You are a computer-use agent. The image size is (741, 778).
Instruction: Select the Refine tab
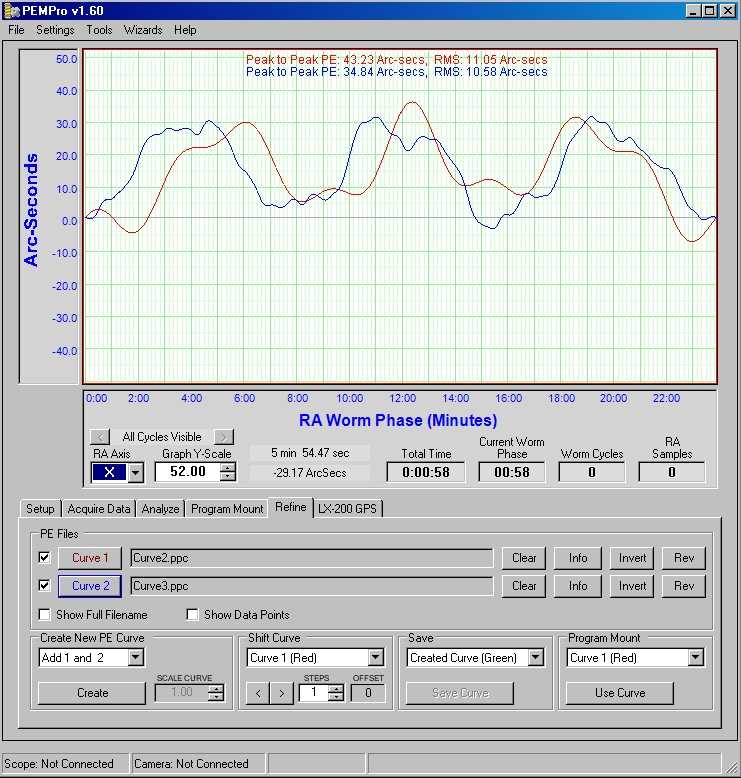291,507
